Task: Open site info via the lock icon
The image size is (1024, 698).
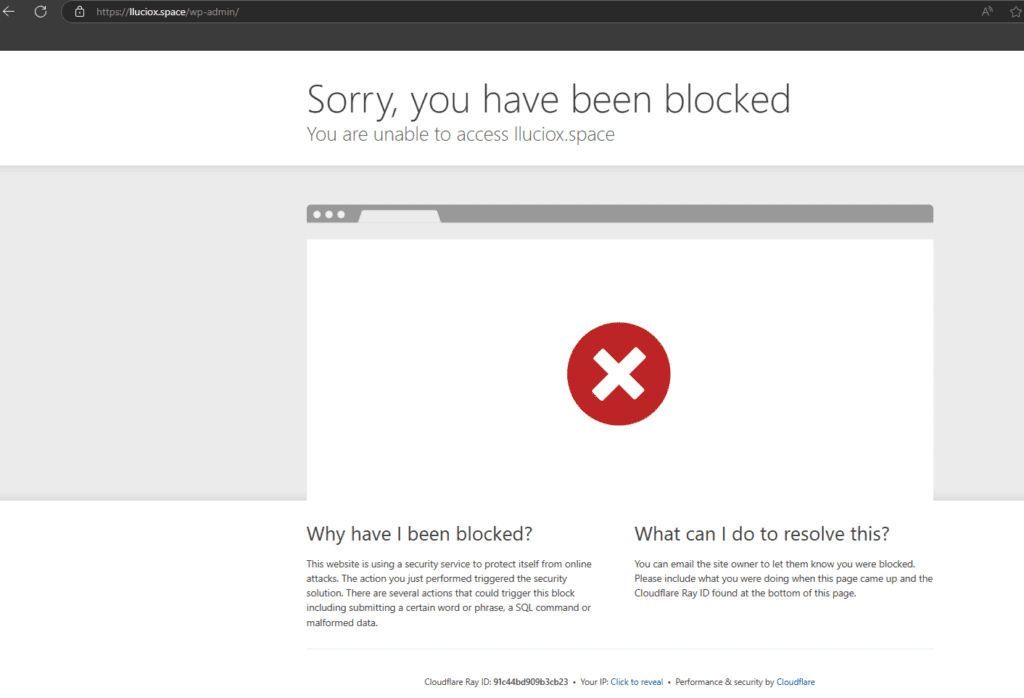Action: [x=80, y=12]
